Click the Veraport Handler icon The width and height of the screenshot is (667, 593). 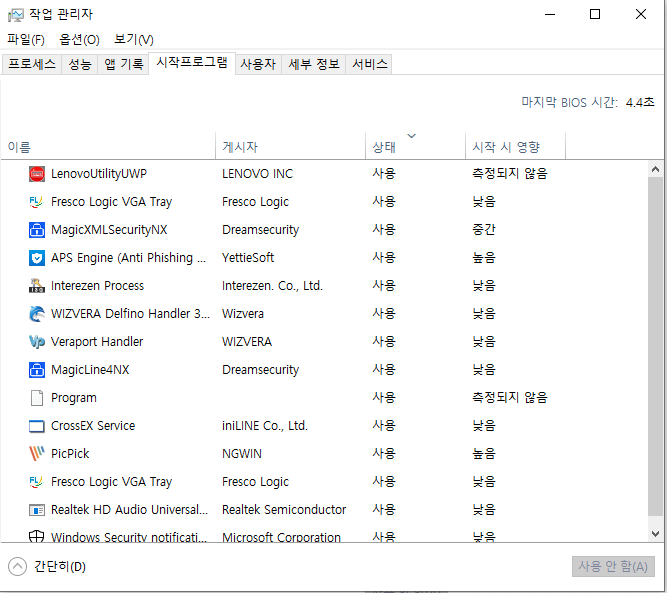tap(37, 342)
